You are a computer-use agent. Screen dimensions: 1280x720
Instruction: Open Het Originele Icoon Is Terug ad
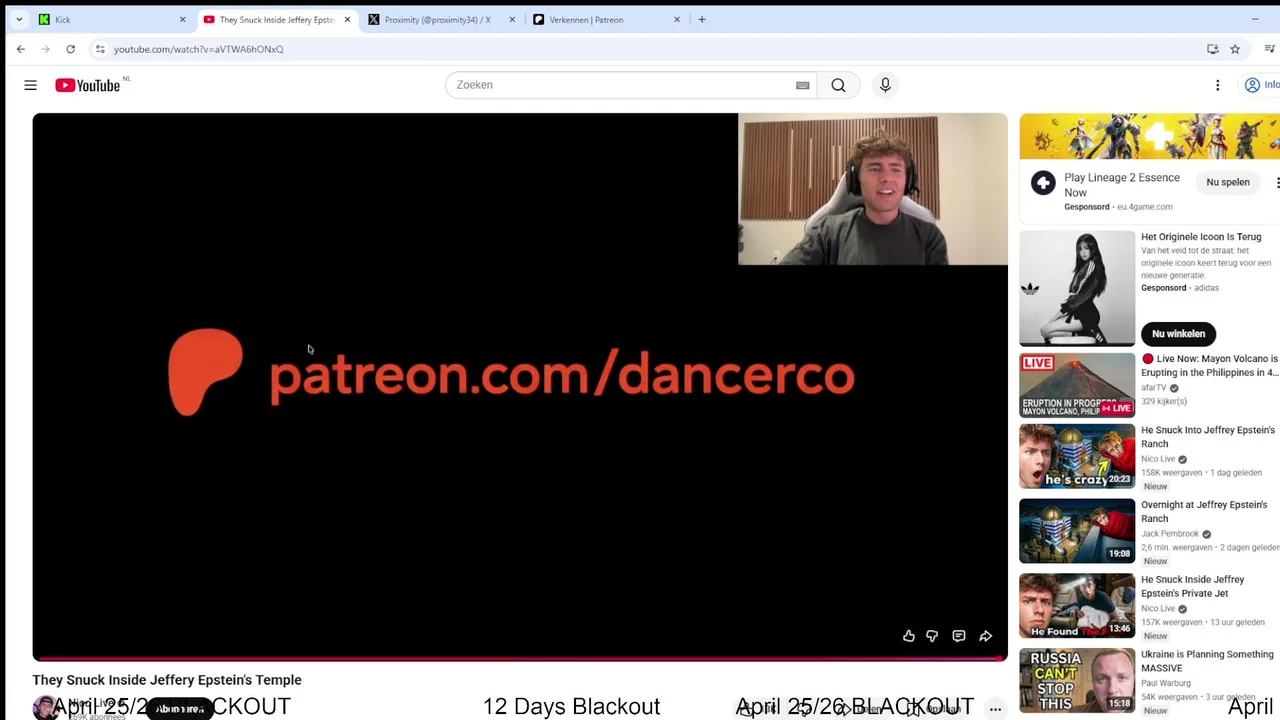tap(1201, 237)
